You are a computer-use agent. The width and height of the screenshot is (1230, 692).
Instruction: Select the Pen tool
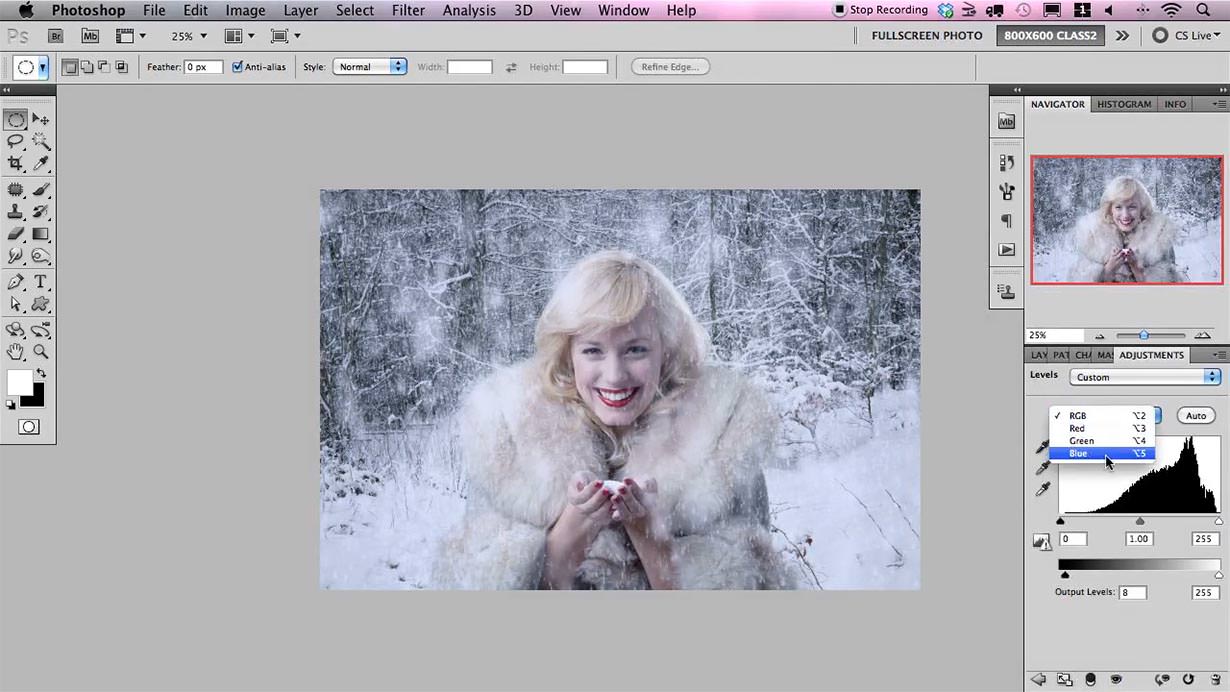(x=16, y=282)
